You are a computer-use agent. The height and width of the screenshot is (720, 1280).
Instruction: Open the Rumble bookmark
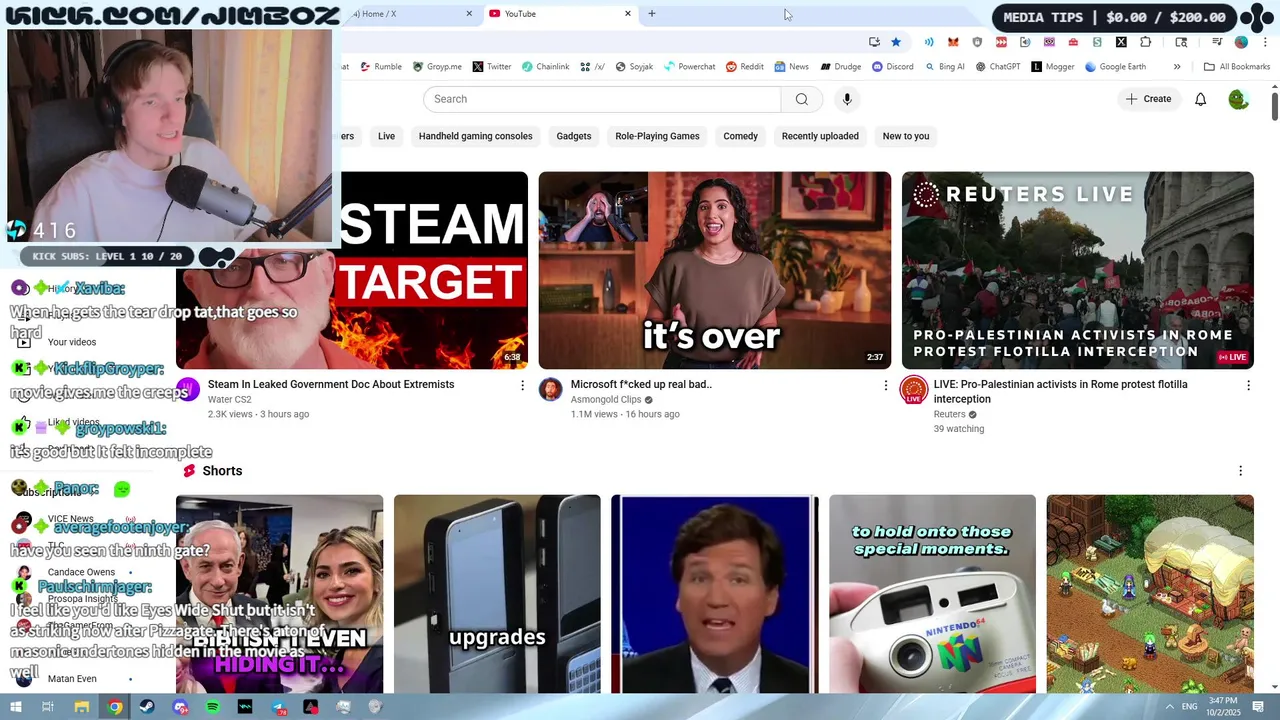380,67
